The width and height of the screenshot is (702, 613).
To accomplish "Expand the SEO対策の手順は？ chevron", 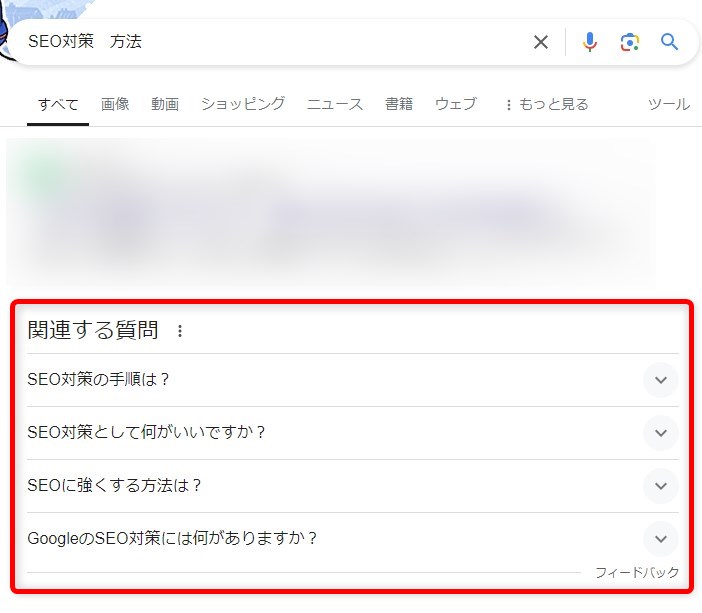I will coord(660,380).
